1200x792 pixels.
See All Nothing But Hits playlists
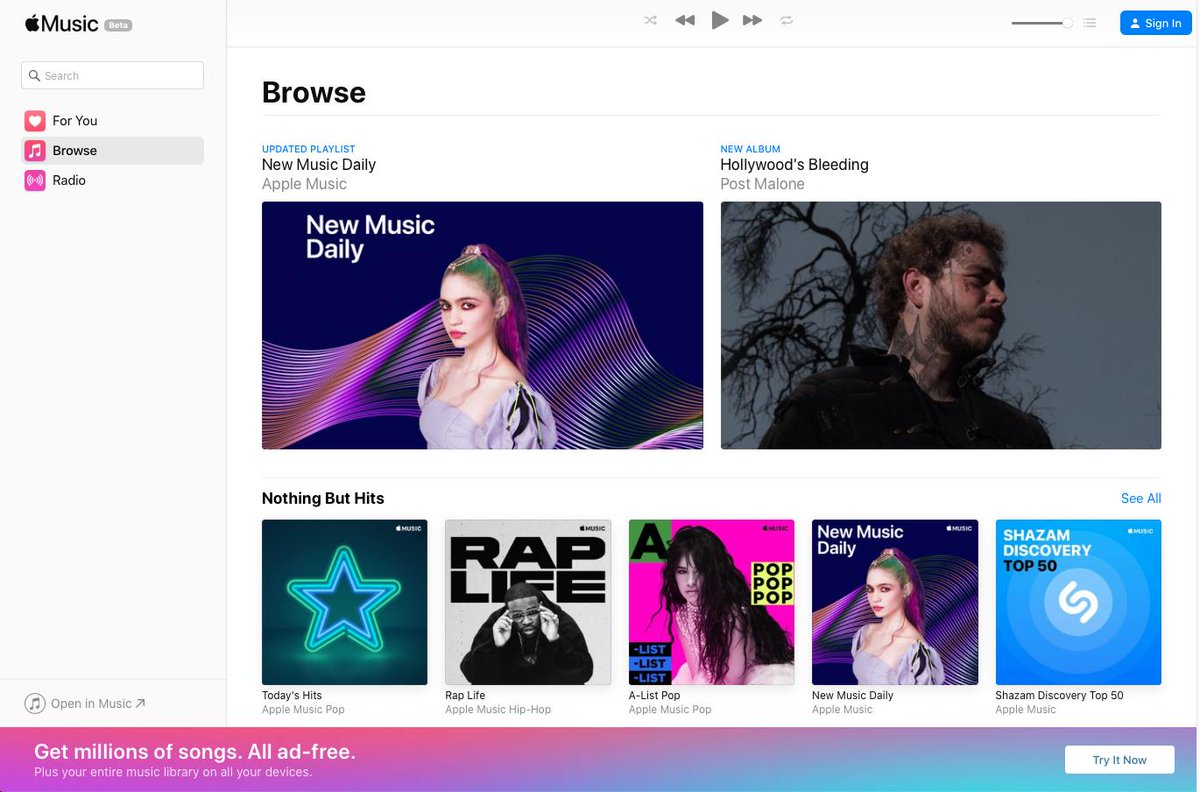tap(1140, 498)
